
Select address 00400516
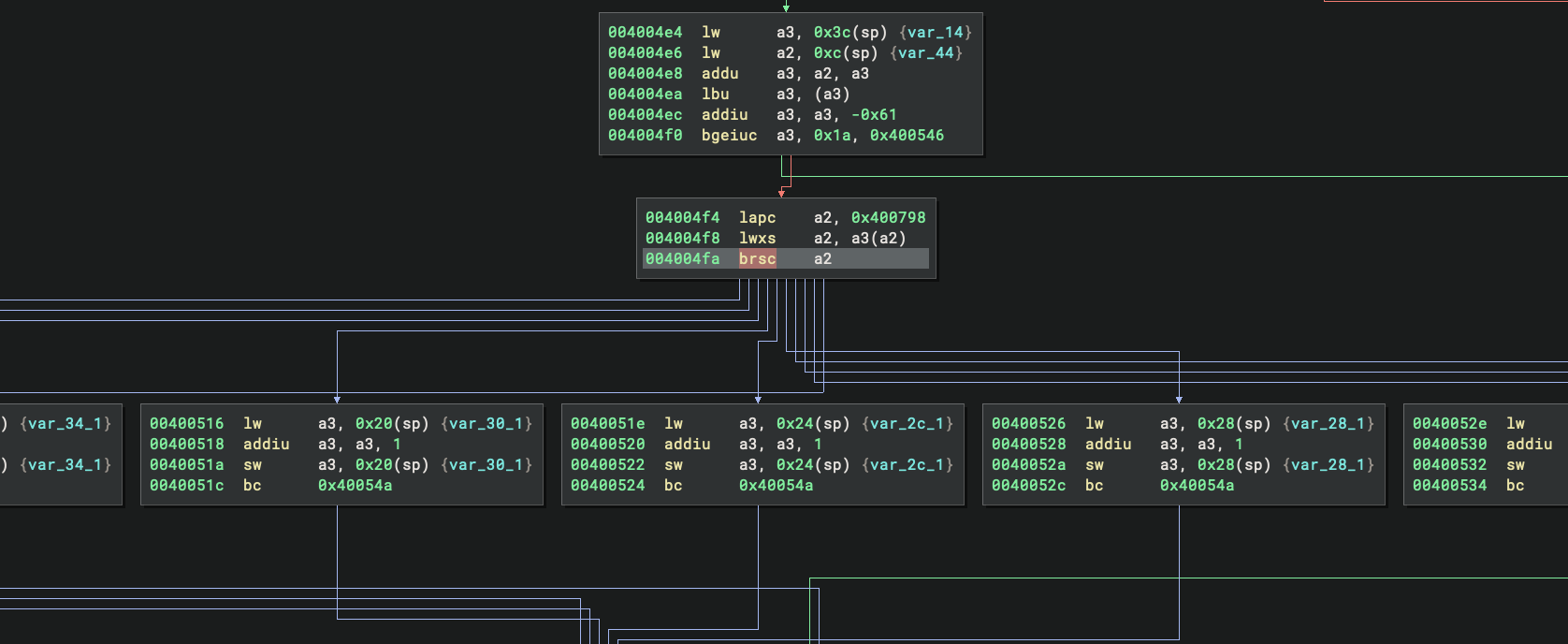coord(187,424)
